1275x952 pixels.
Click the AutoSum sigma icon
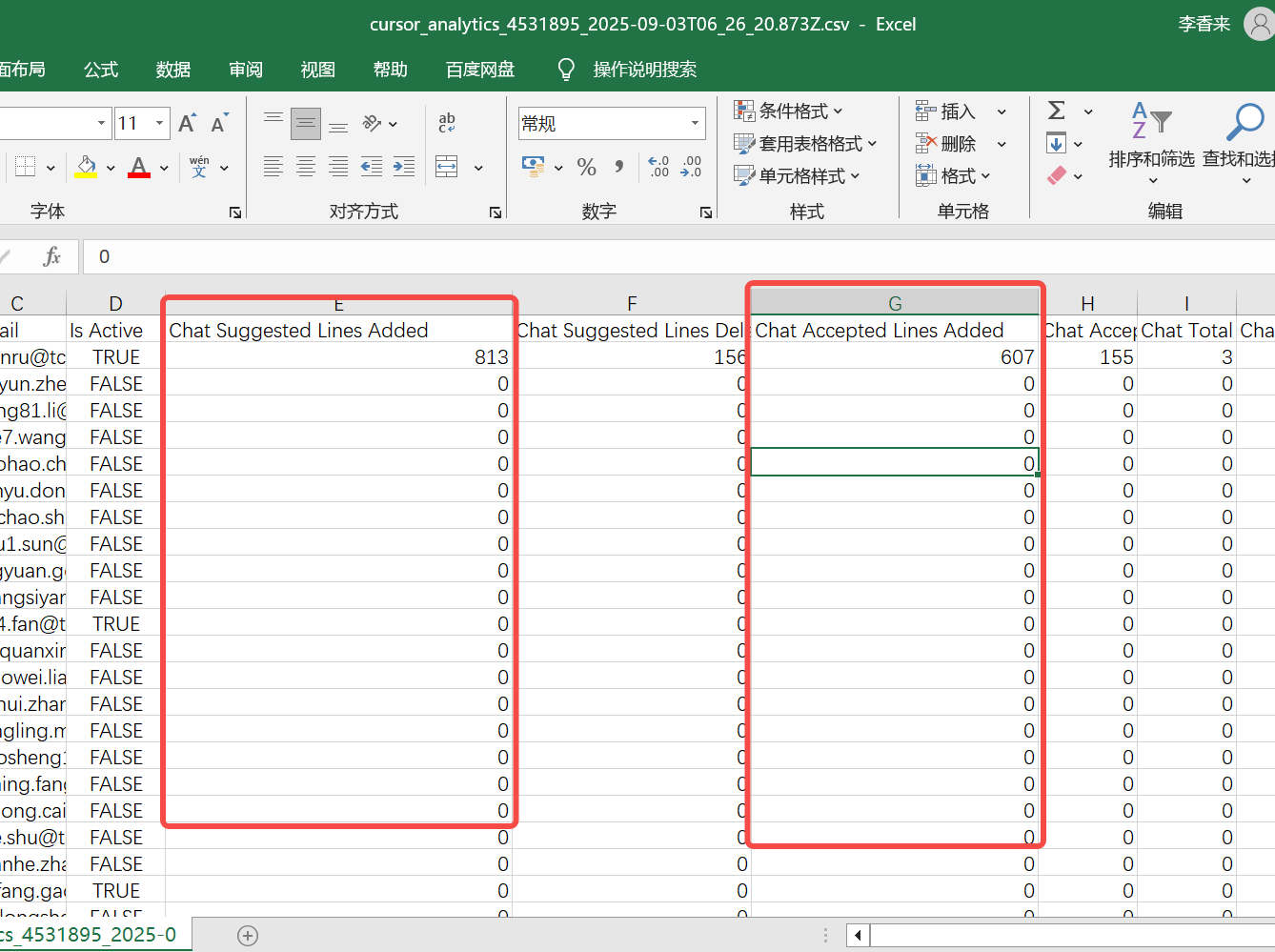pos(1056,111)
